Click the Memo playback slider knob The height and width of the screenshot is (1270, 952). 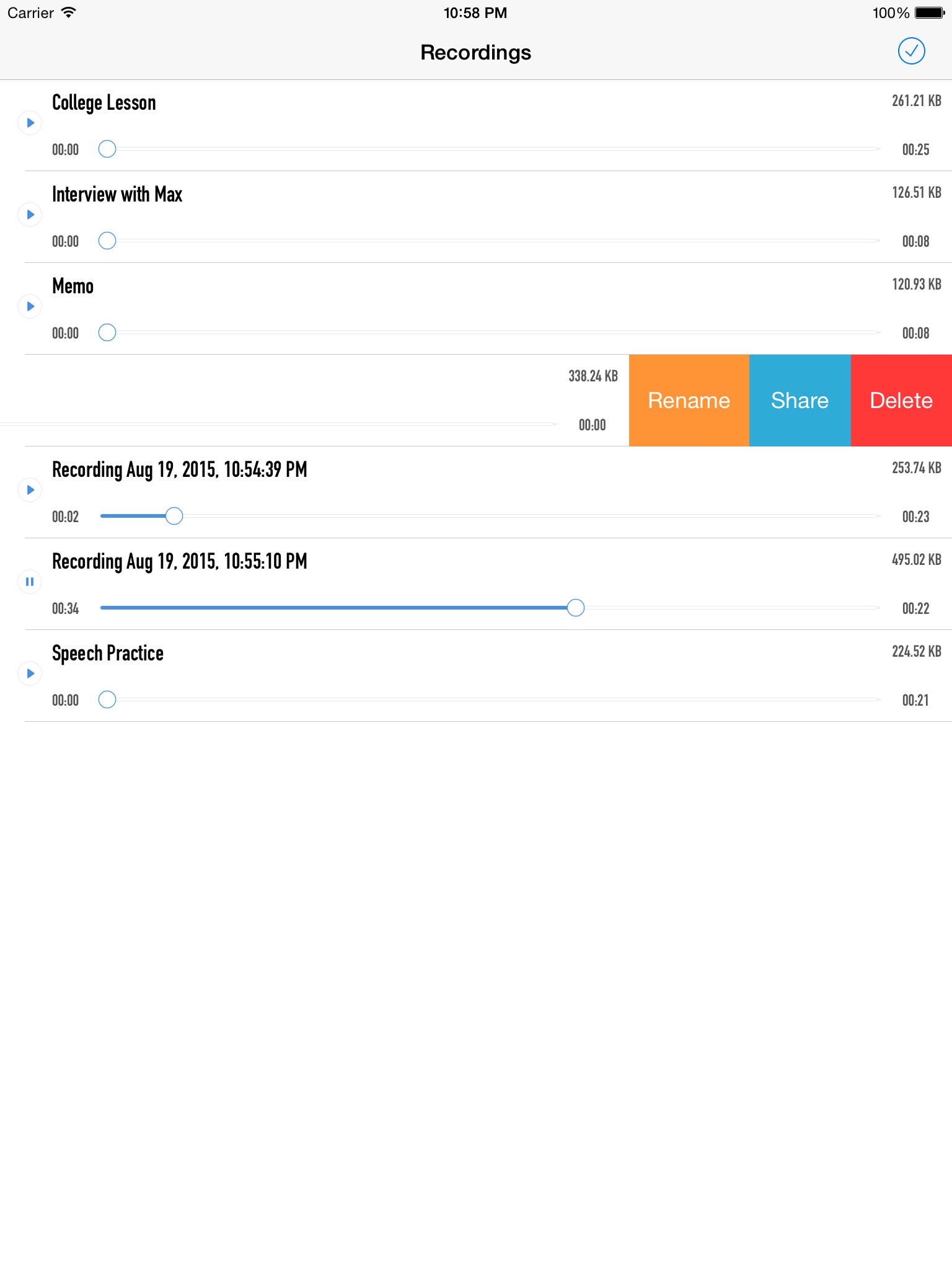click(x=107, y=332)
